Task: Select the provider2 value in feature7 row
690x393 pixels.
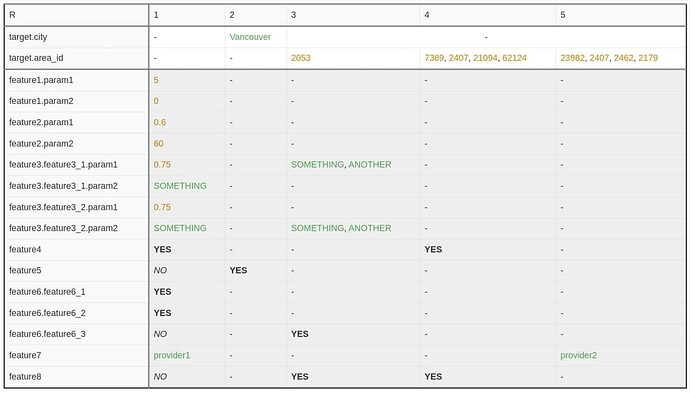Action: click(x=578, y=355)
